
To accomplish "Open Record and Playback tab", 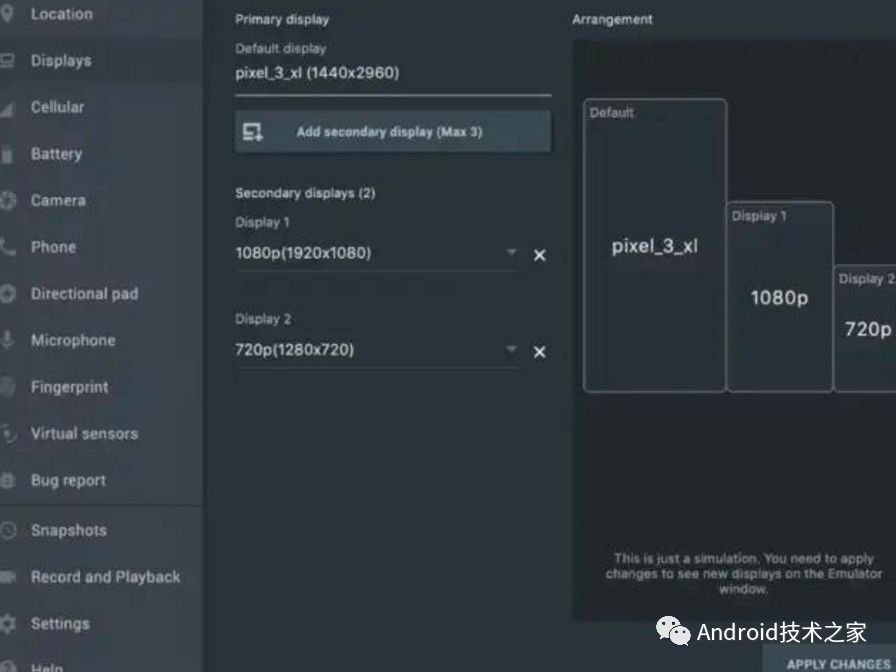I will [x=101, y=577].
